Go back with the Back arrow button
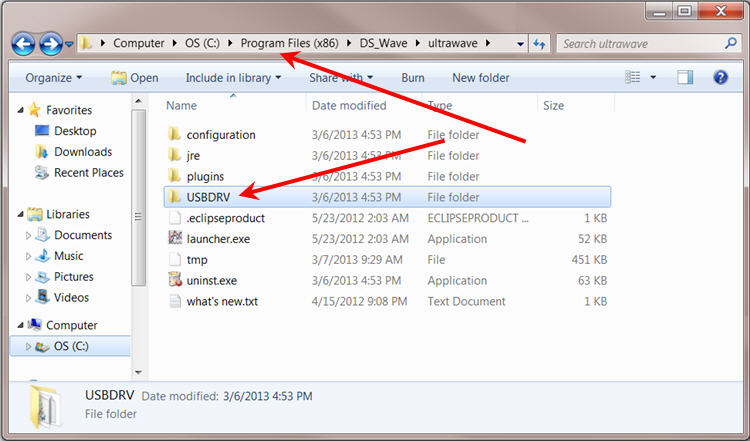Screen dimensions: 750x441 pyautogui.click(x=22, y=44)
